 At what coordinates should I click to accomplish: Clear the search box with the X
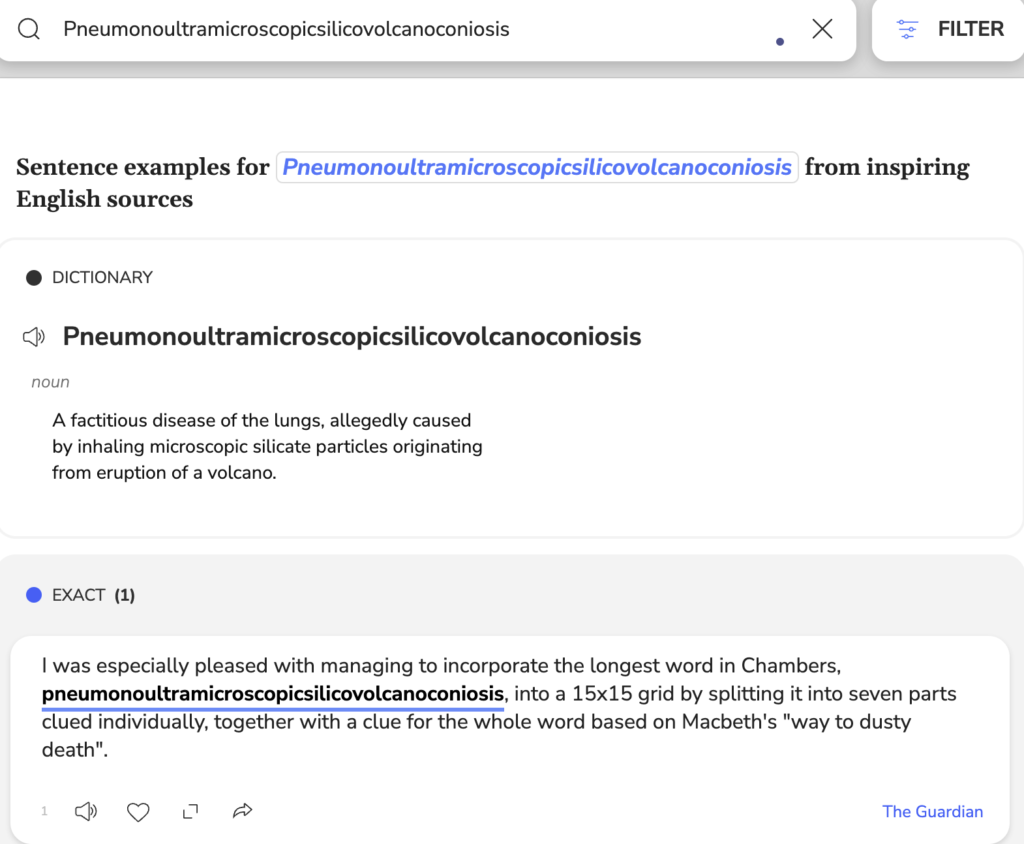click(x=822, y=29)
